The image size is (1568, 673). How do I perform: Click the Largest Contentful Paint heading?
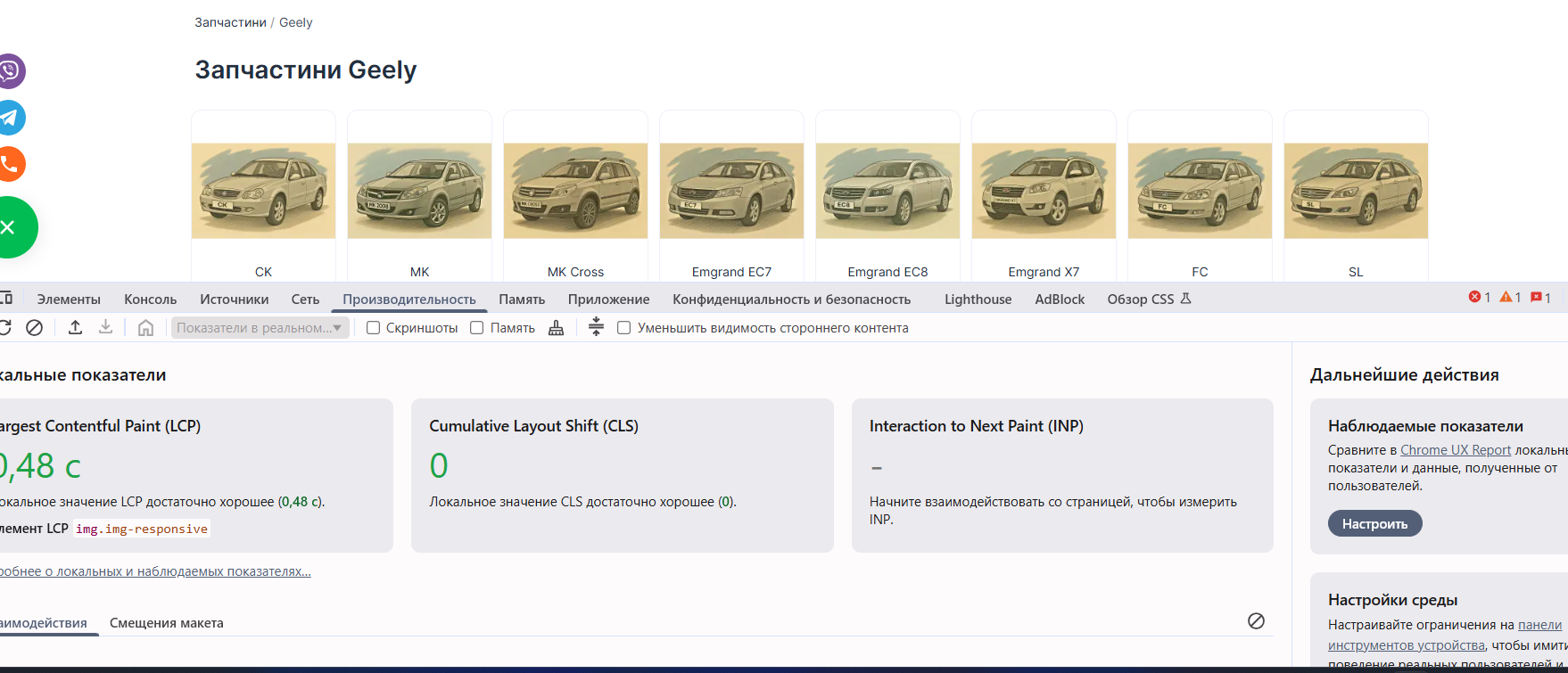pyautogui.click(x=101, y=426)
